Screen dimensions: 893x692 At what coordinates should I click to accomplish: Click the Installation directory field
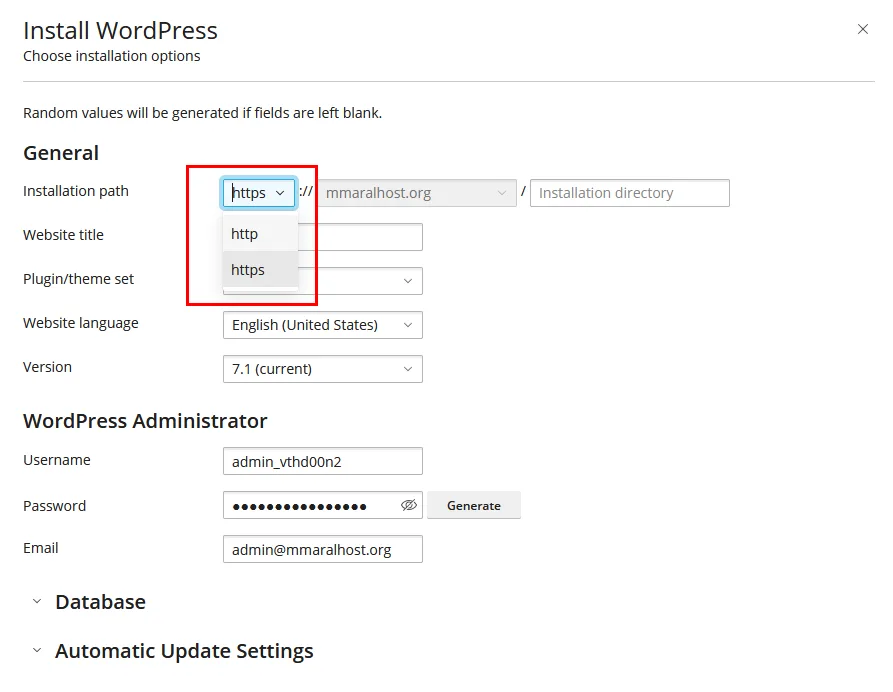629,193
